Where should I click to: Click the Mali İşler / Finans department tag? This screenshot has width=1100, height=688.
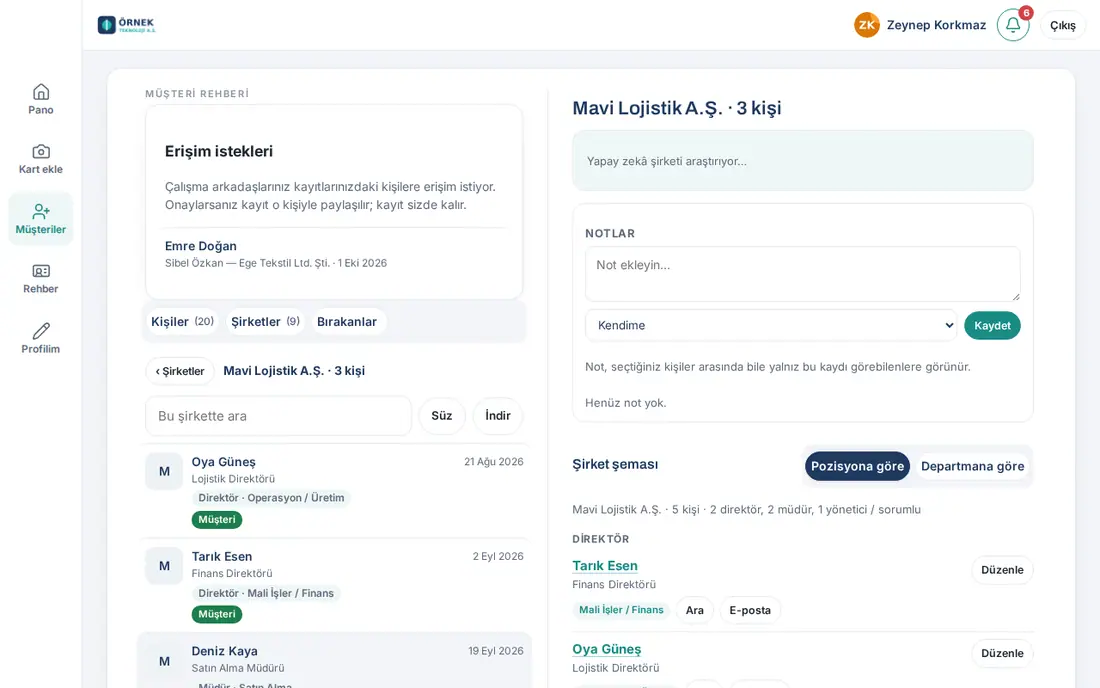pos(621,610)
